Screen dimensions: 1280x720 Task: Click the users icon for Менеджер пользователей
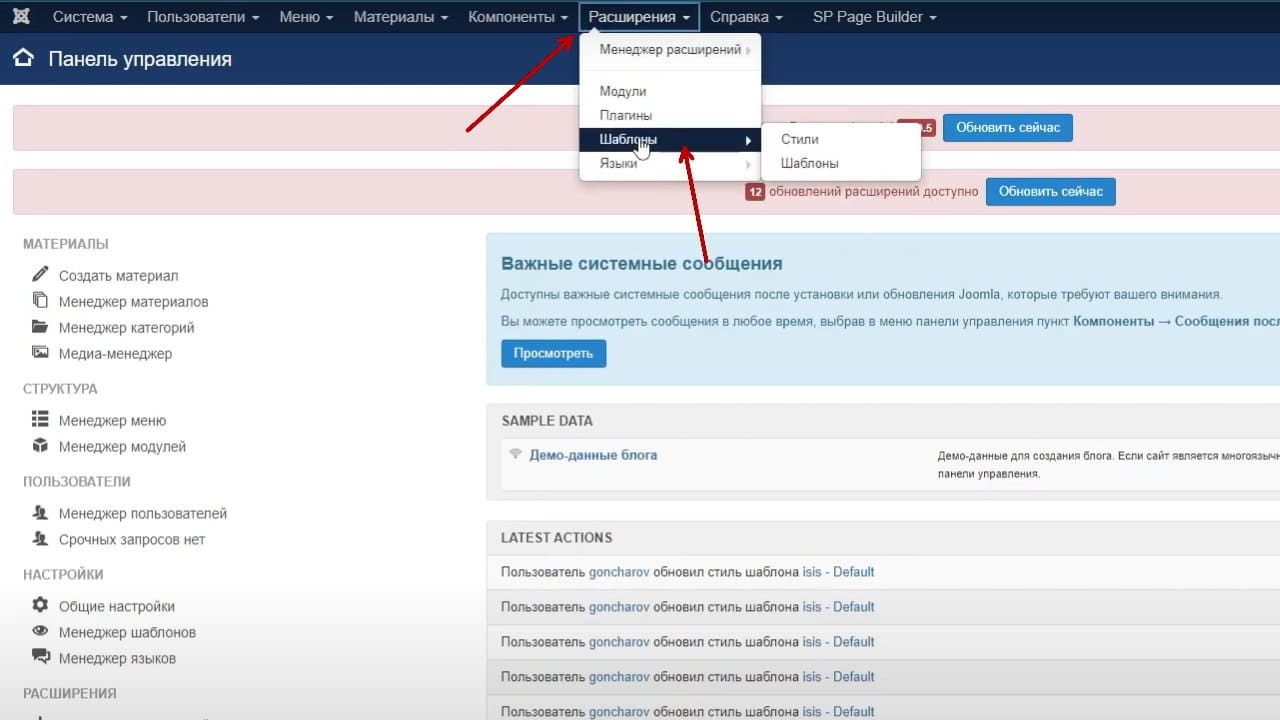coord(40,512)
